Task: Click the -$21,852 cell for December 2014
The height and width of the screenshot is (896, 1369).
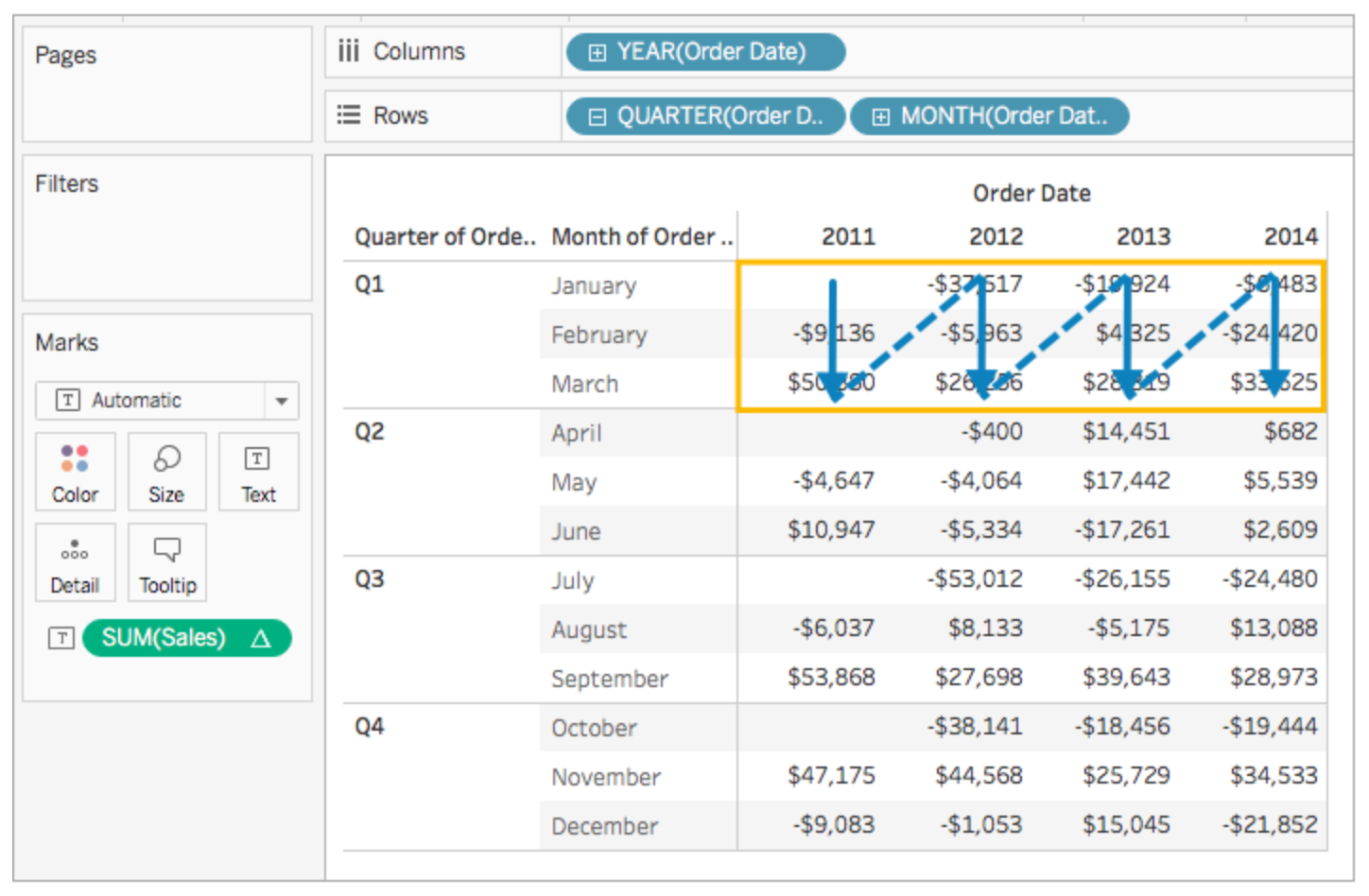Action: click(x=1270, y=825)
